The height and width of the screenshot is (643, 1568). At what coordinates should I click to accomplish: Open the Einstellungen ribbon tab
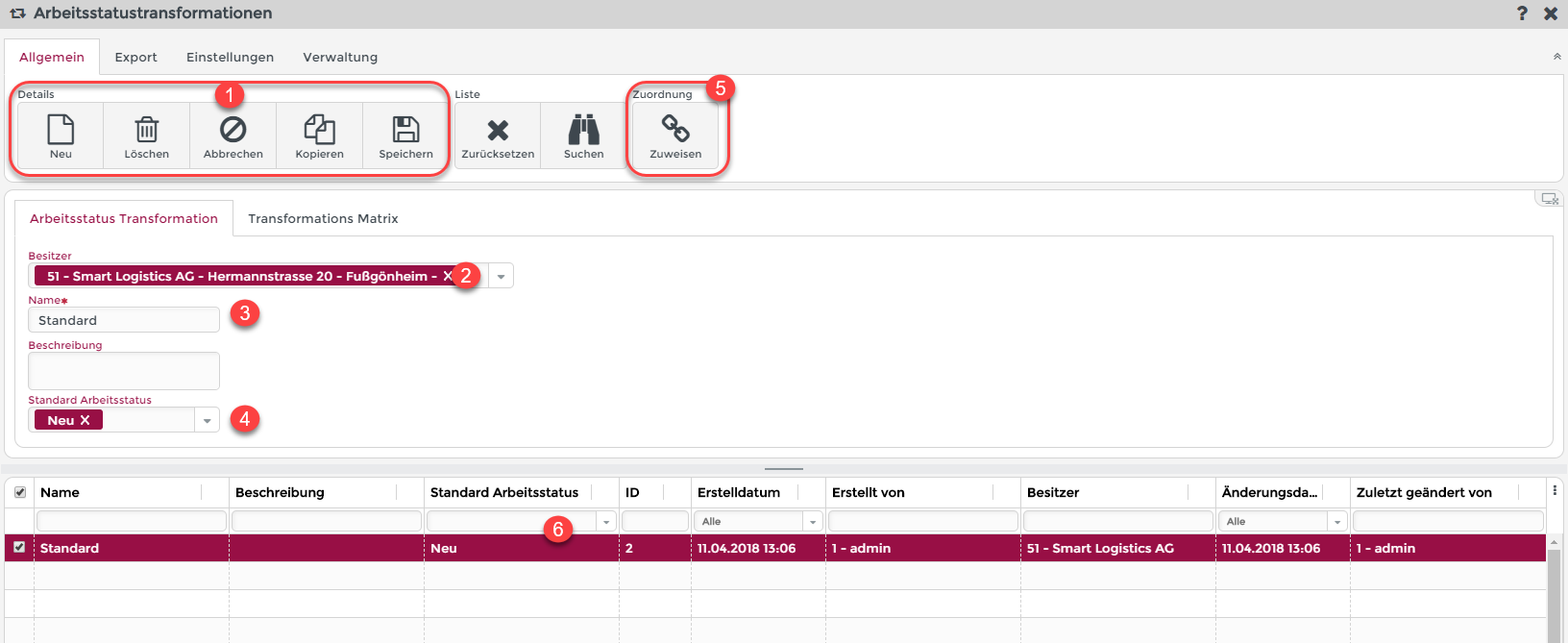(x=230, y=58)
